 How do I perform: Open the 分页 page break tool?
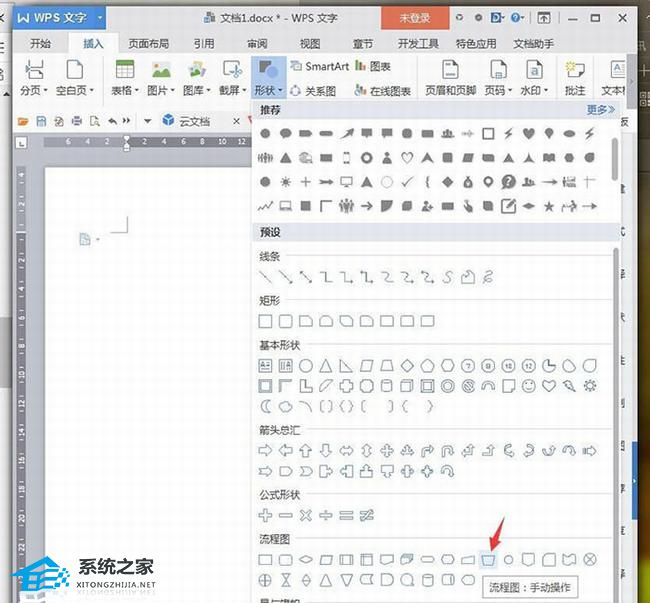[x=34, y=78]
